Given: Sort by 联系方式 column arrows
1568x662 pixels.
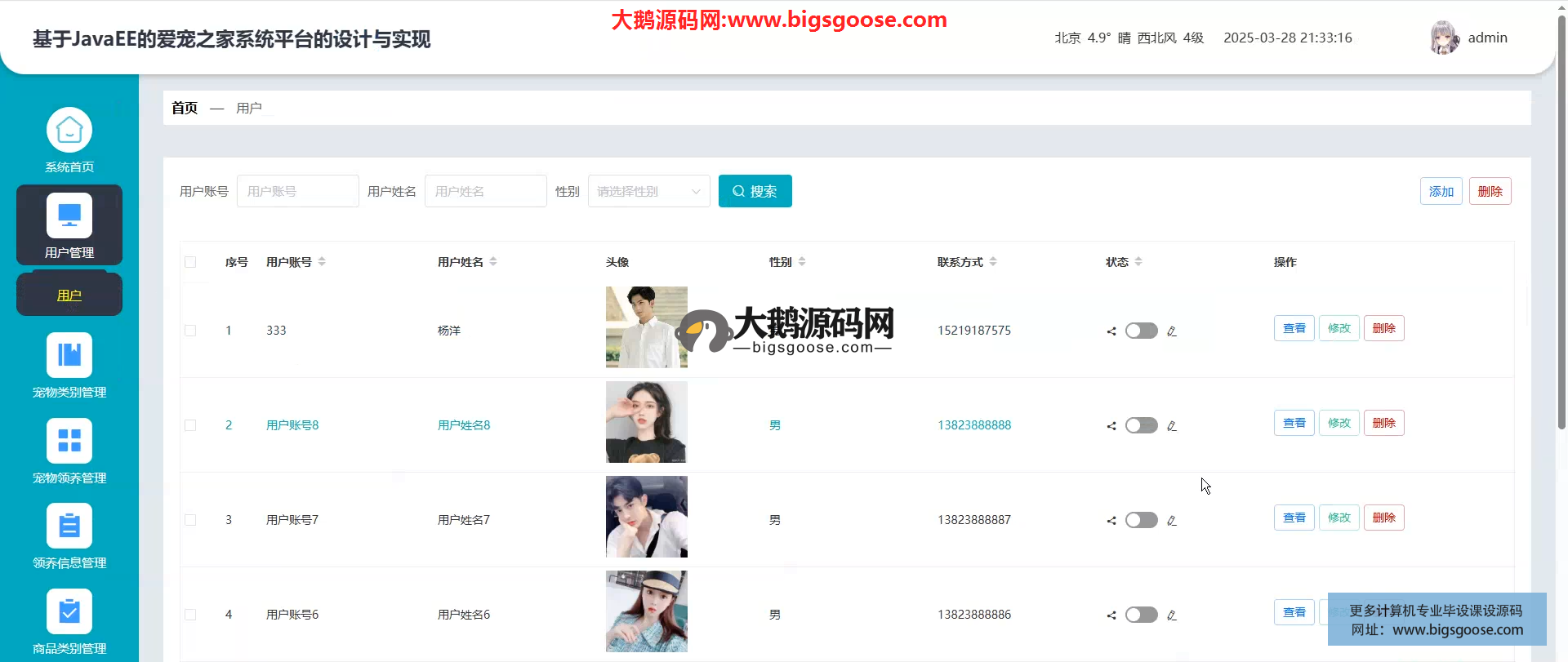Looking at the screenshot, I should (x=993, y=262).
